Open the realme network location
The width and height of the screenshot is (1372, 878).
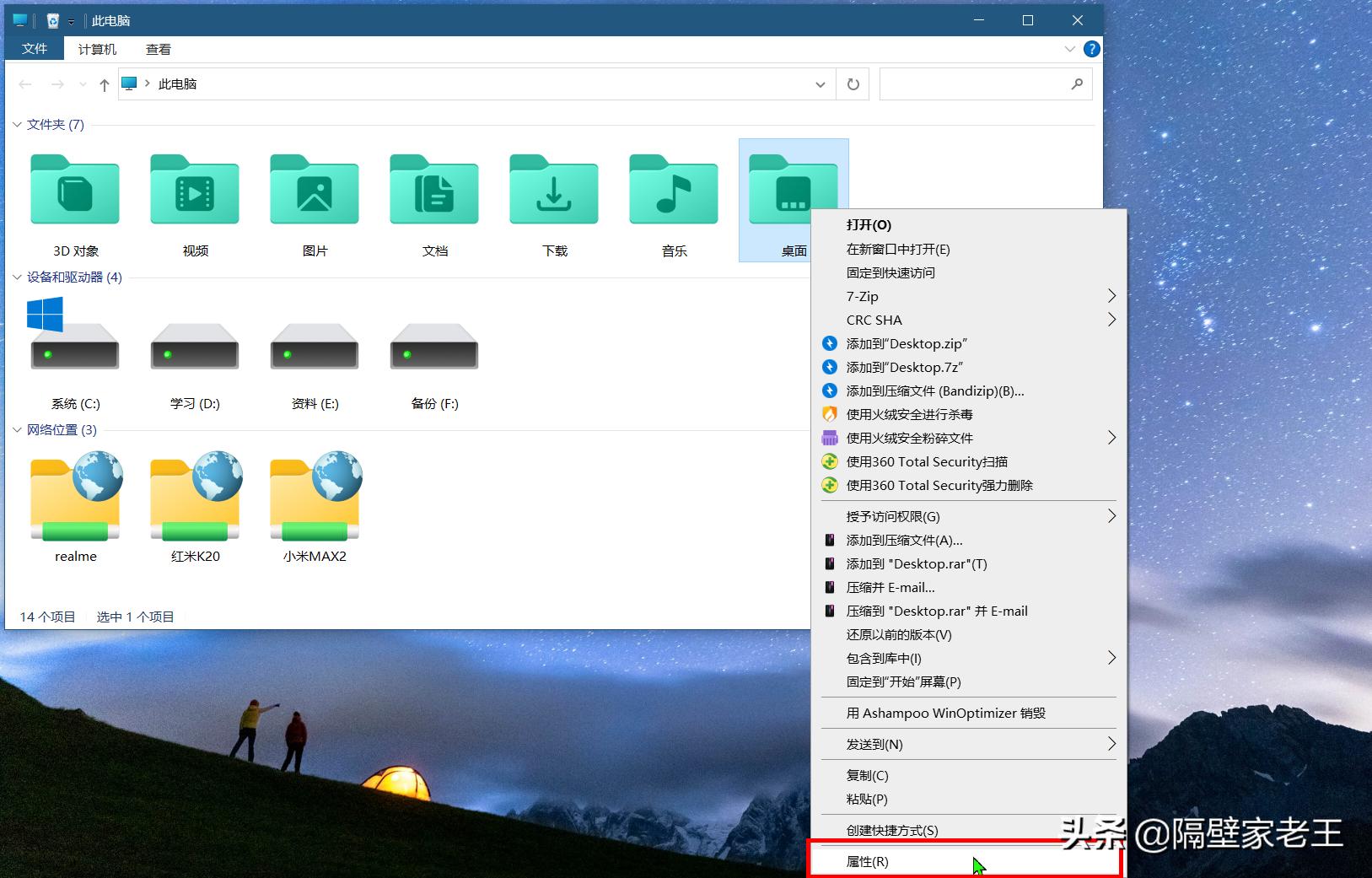coord(75,498)
